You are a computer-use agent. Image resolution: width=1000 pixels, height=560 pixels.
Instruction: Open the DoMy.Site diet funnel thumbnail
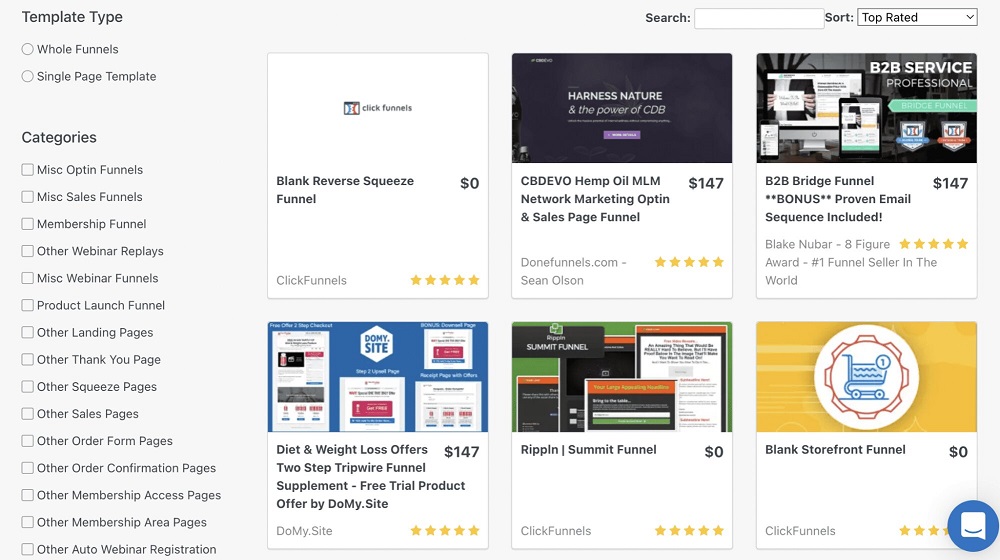click(378, 377)
